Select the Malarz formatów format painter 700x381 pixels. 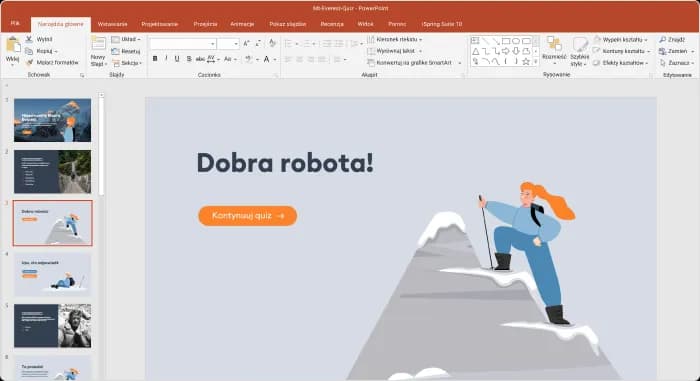pos(52,63)
